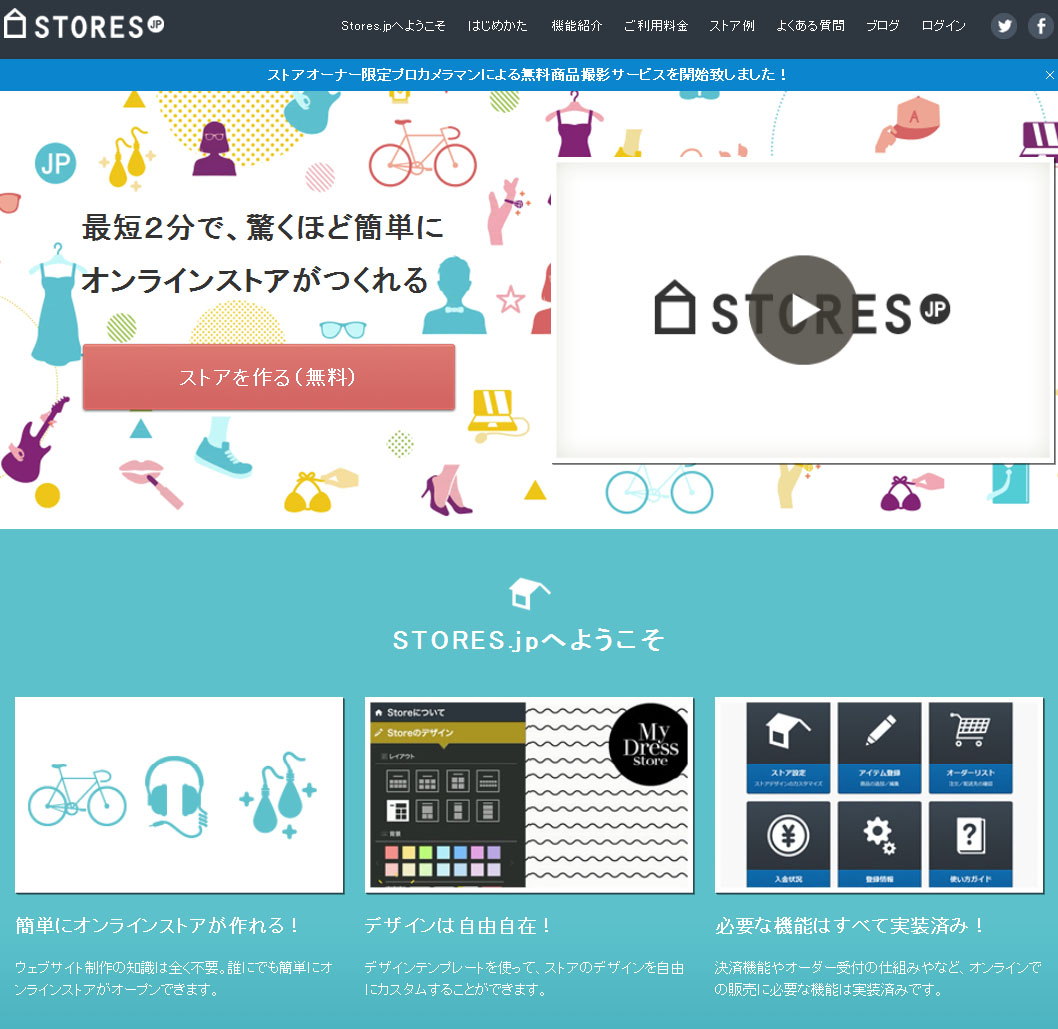The image size is (1058, 1029).
Task: Open 'ブログ' menu item
Action: coord(883,26)
